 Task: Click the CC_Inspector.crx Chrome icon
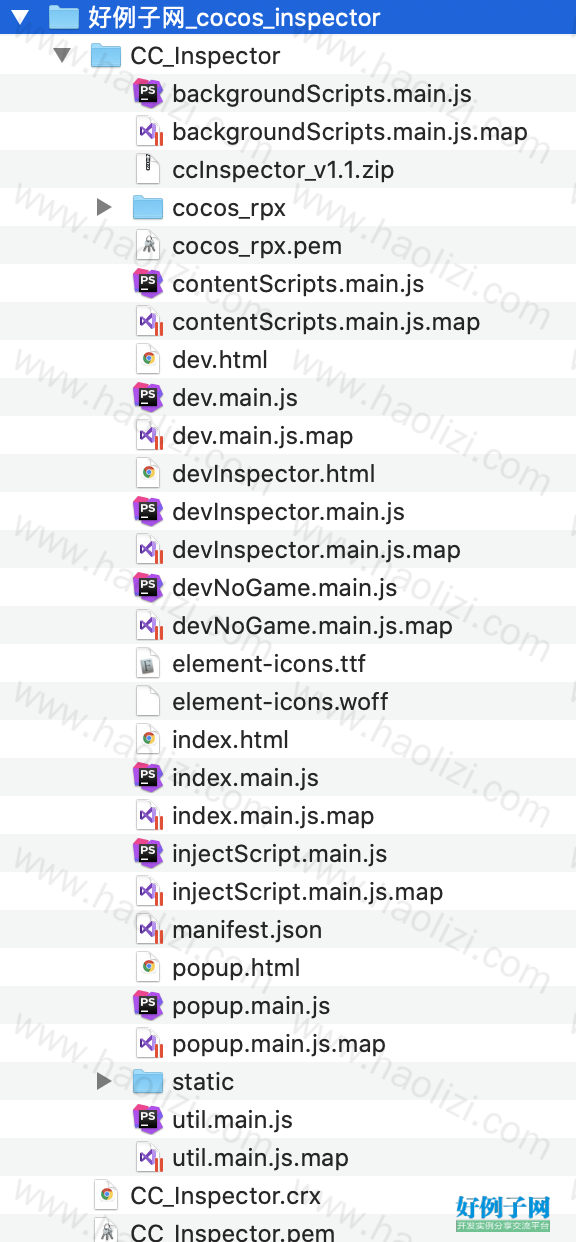click(x=106, y=1195)
